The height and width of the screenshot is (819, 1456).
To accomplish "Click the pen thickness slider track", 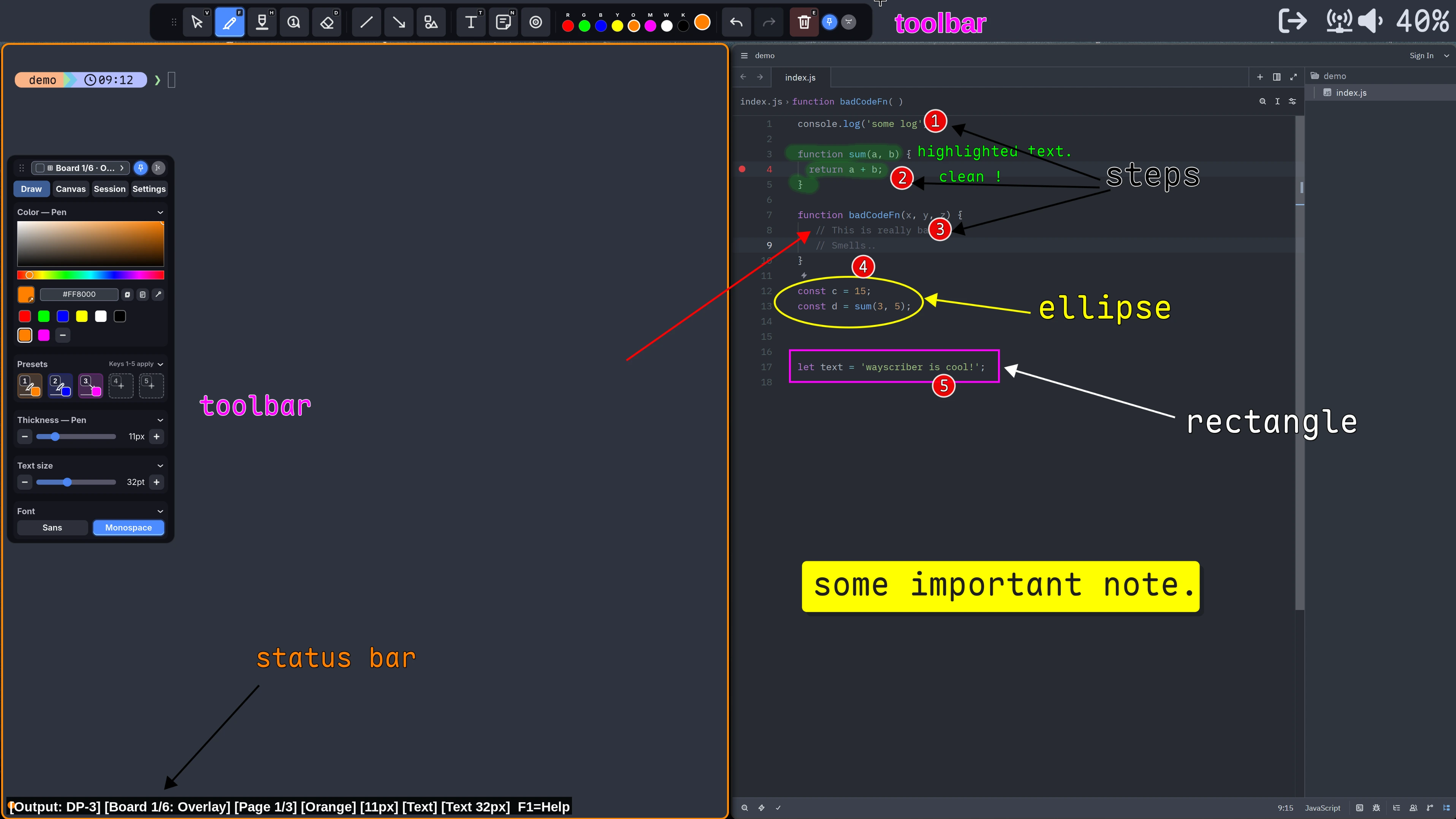I will pyautogui.click(x=76, y=436).
